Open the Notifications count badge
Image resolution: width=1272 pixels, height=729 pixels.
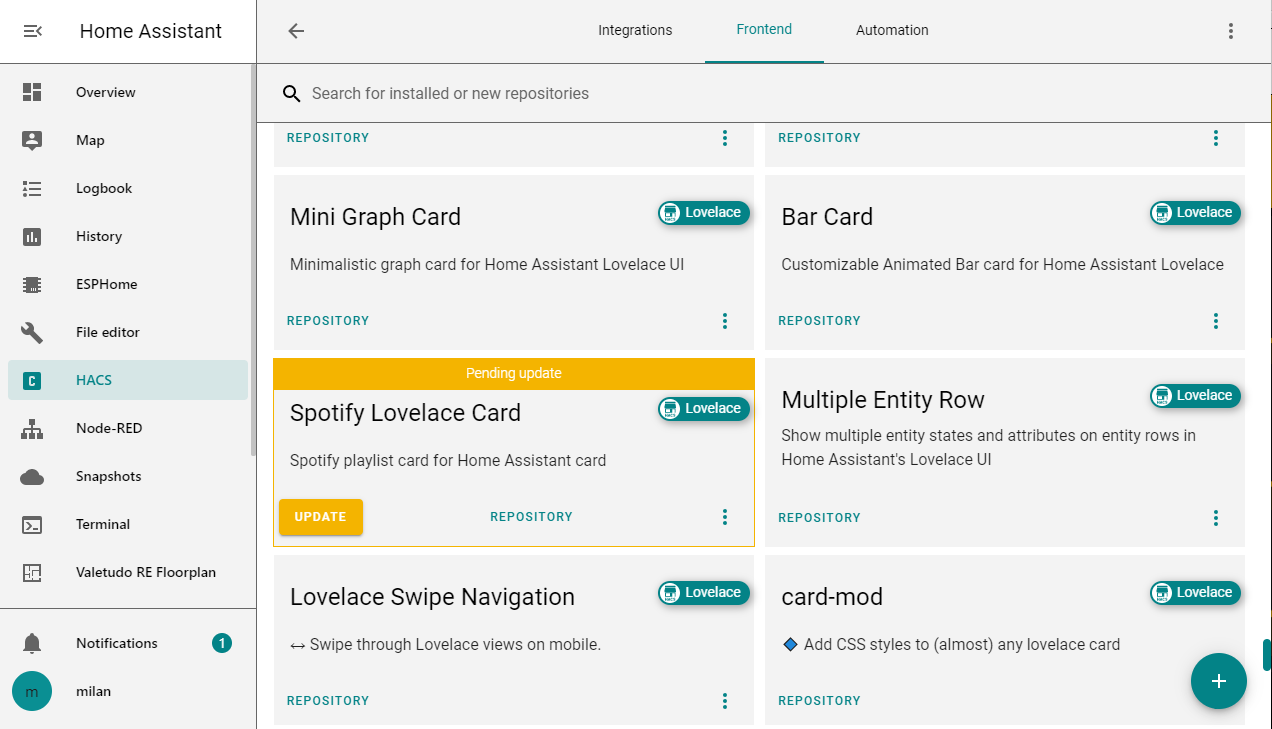click(x=222, y=643)
